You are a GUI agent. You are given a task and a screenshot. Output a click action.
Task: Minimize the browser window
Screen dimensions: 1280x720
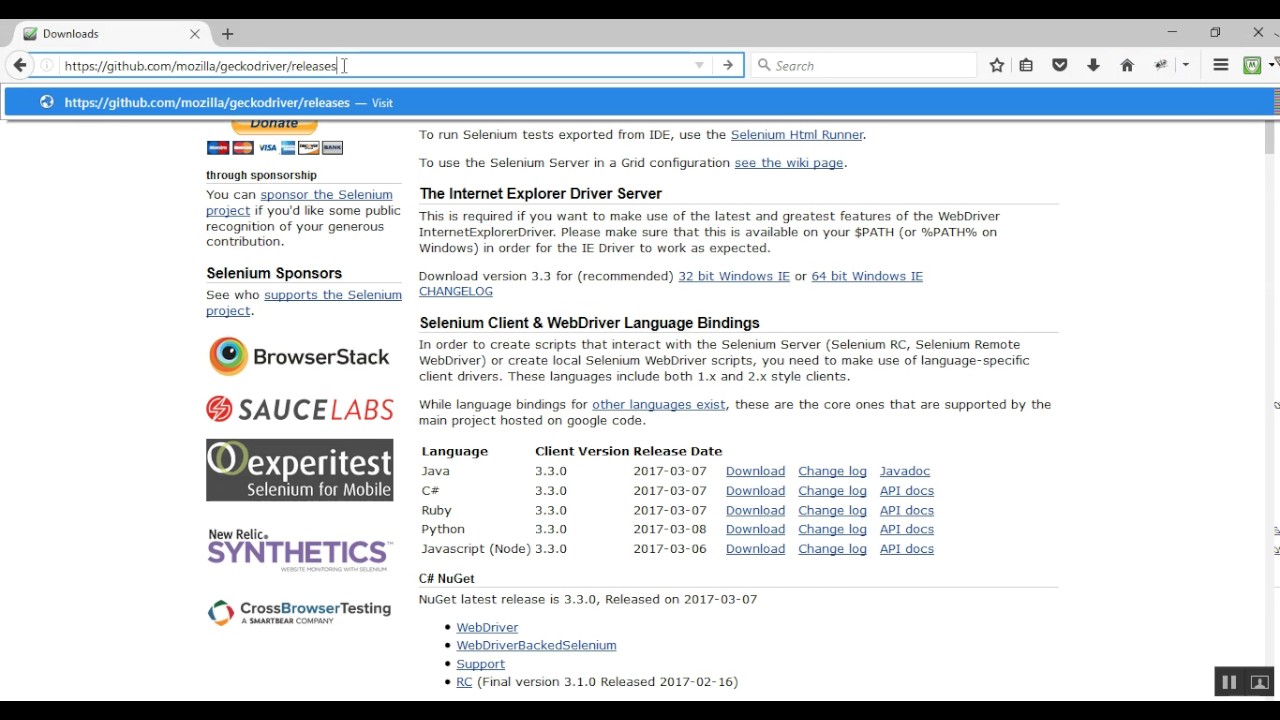tap(1172, 32)
